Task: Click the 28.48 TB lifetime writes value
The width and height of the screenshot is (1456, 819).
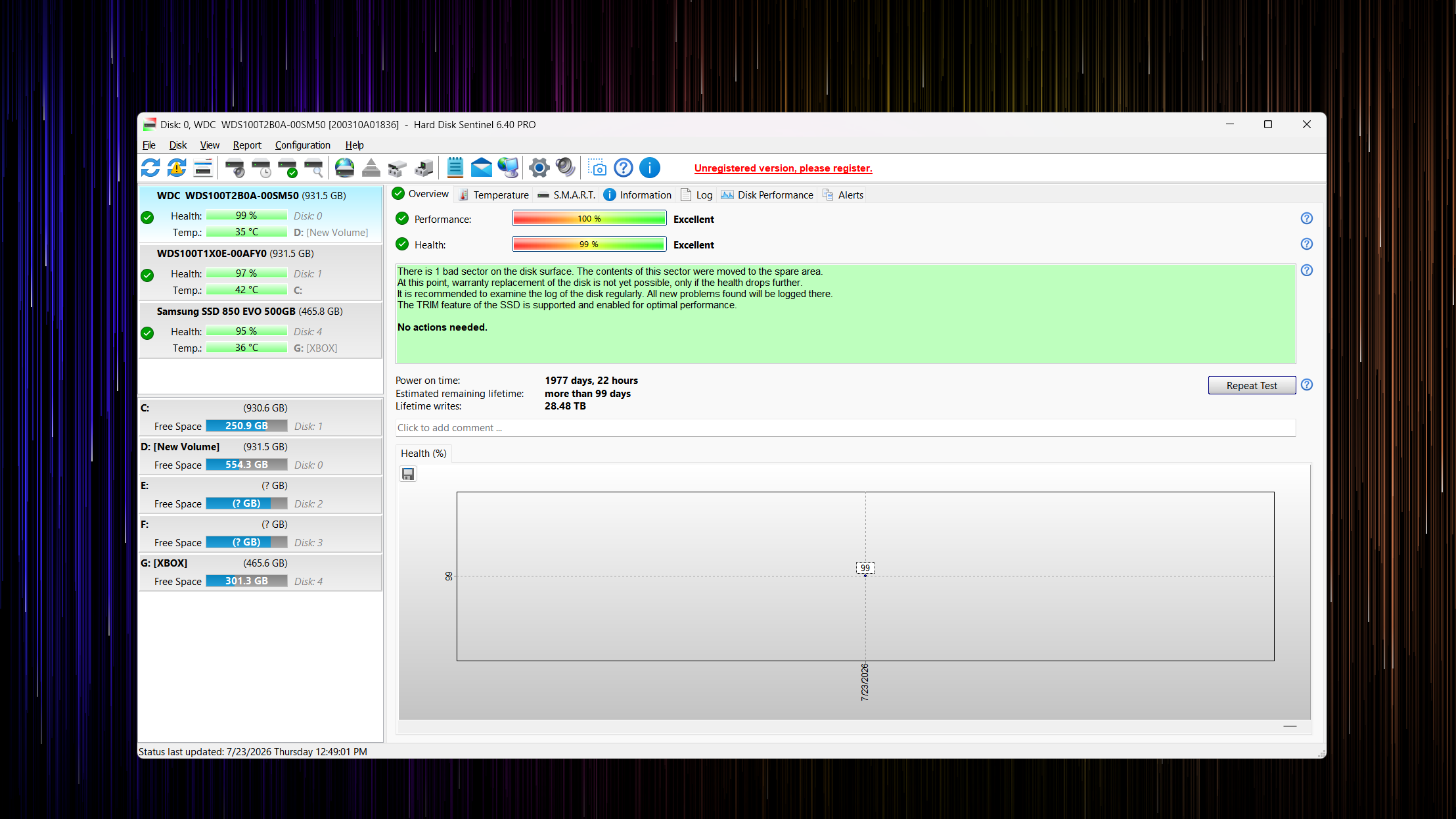Action: [x=565, y=406]
